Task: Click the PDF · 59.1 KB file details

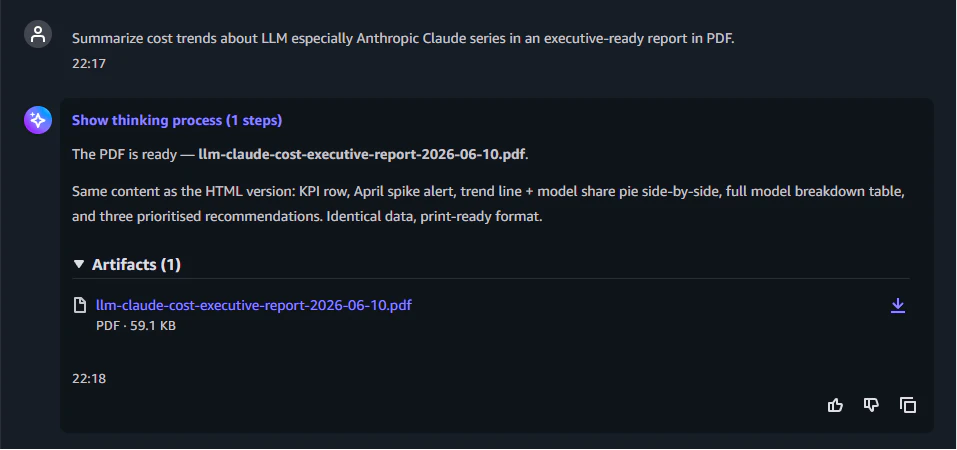Action: [x=135, y=326]
